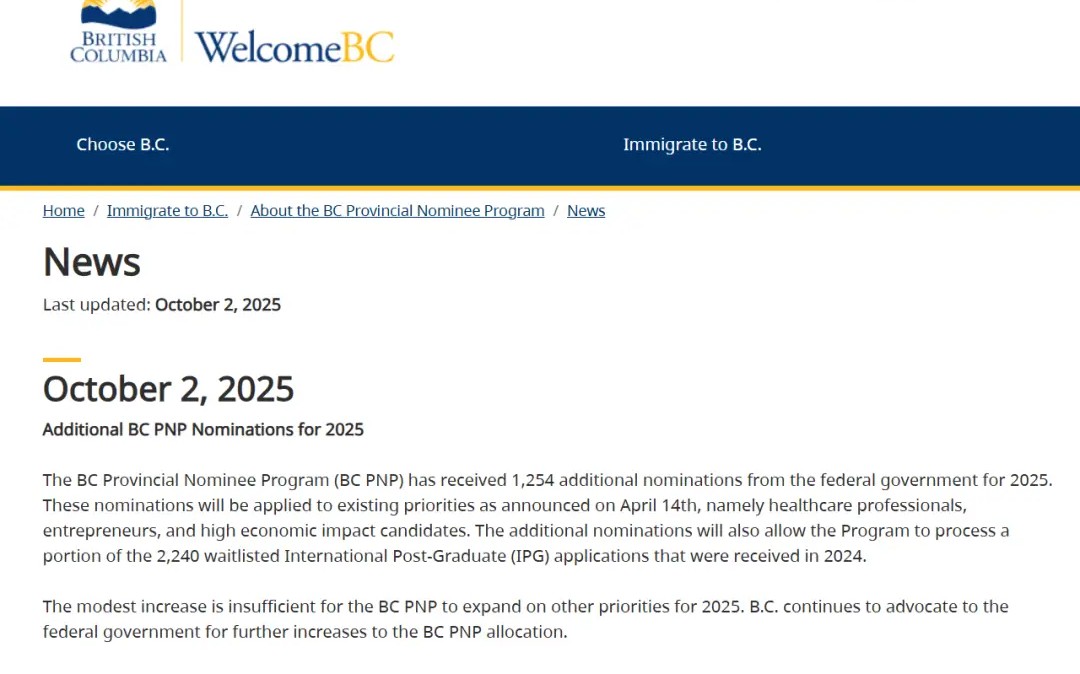This screenshot has height=674, width=1080.
Task: Open About the BC Provincial Nominee Program breadcrumb
Action: 397,211
